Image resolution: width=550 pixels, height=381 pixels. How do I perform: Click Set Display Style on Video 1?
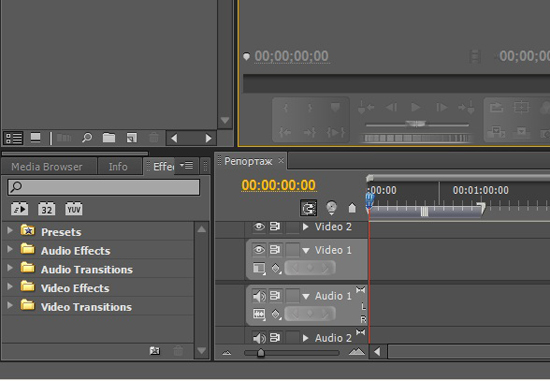coord(259,268)
